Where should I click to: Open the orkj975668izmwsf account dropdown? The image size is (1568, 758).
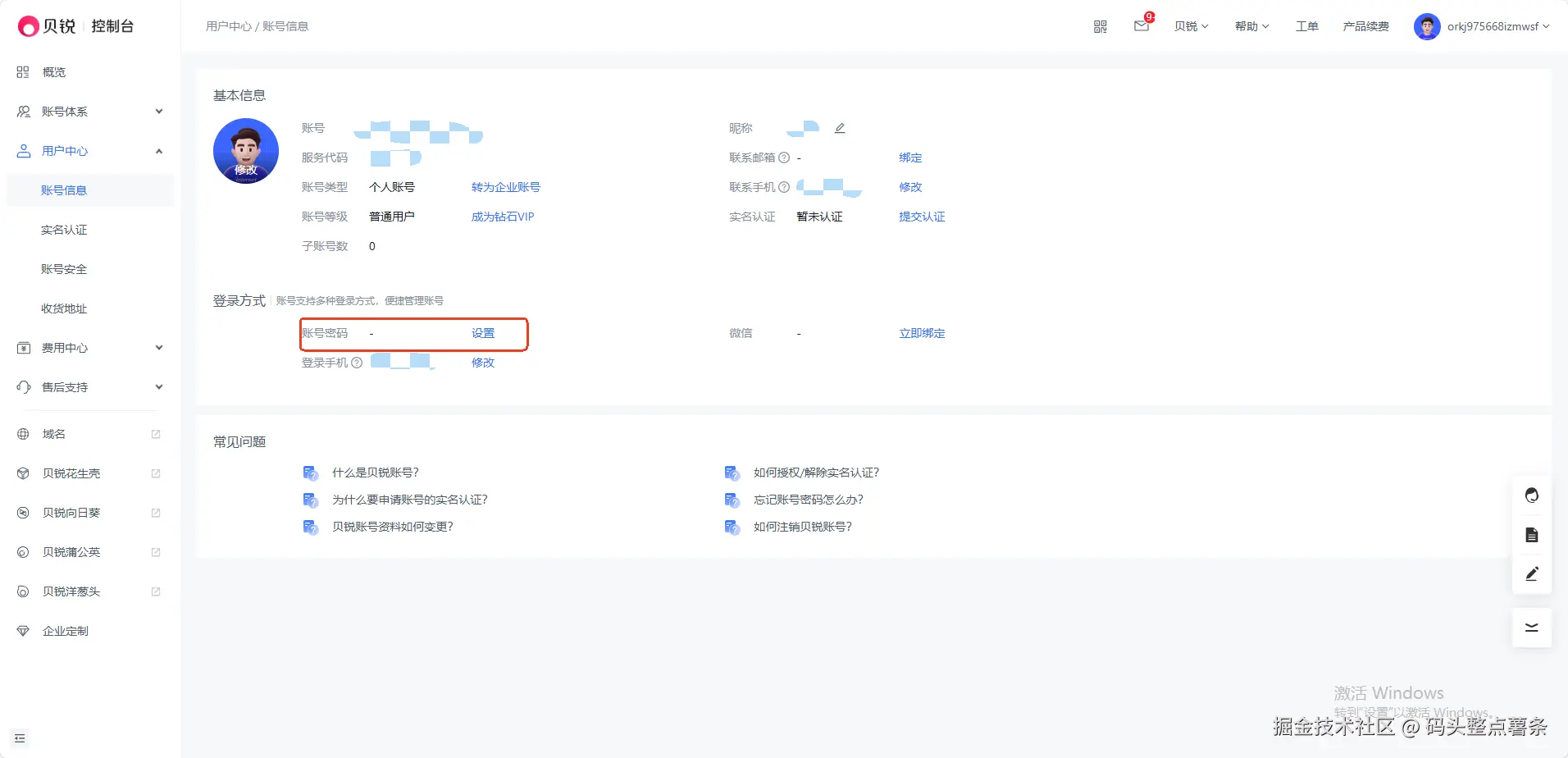pyautogui.click(x=1499, y=26)
